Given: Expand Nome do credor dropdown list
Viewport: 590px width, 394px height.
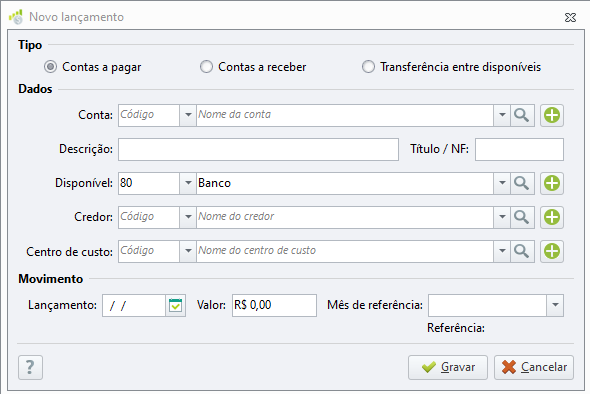Looking at the screenshot, I should pyautogui.click(x=502, y=217).
